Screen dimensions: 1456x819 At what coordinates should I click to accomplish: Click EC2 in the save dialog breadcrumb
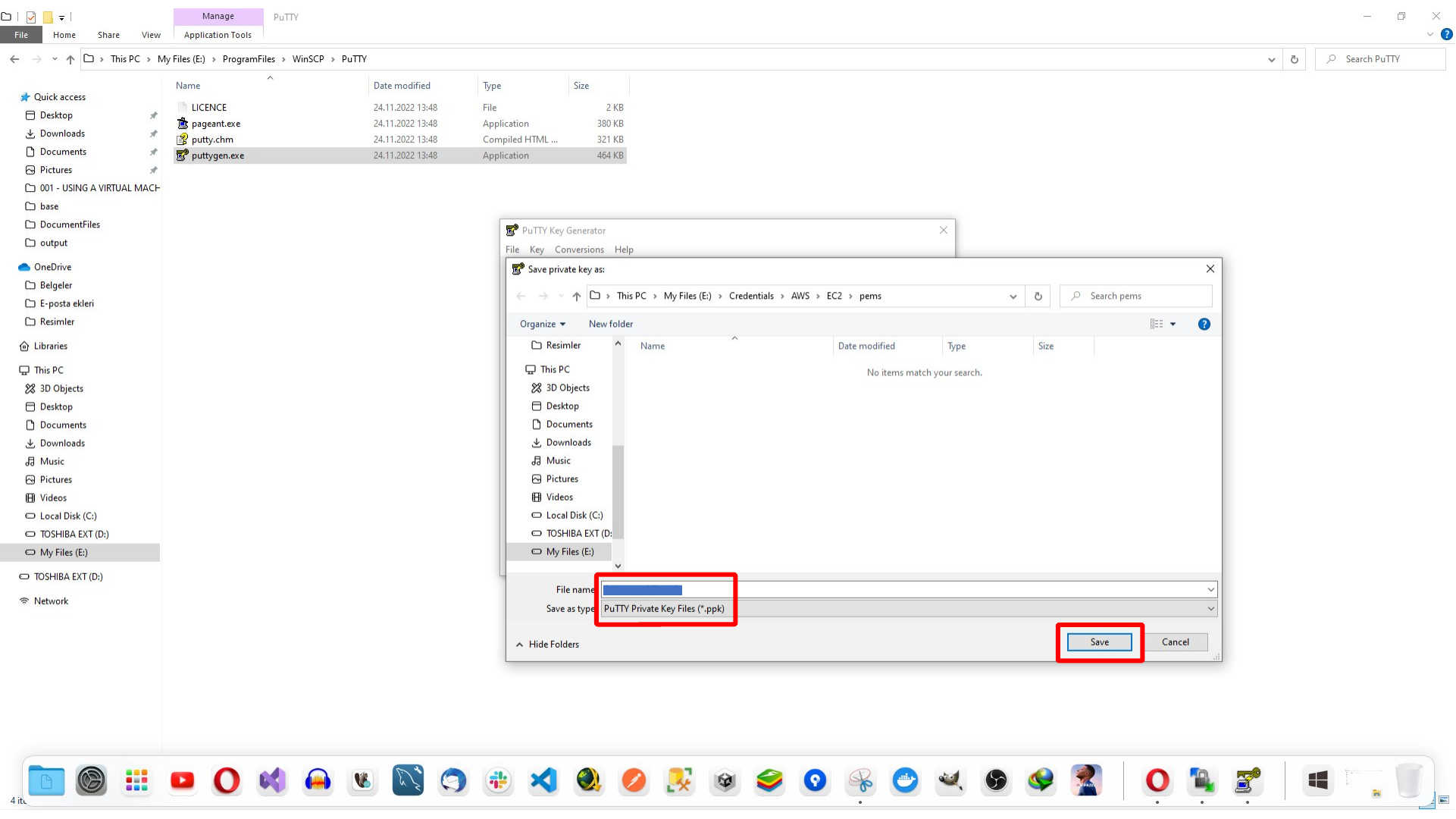(834, 297)
